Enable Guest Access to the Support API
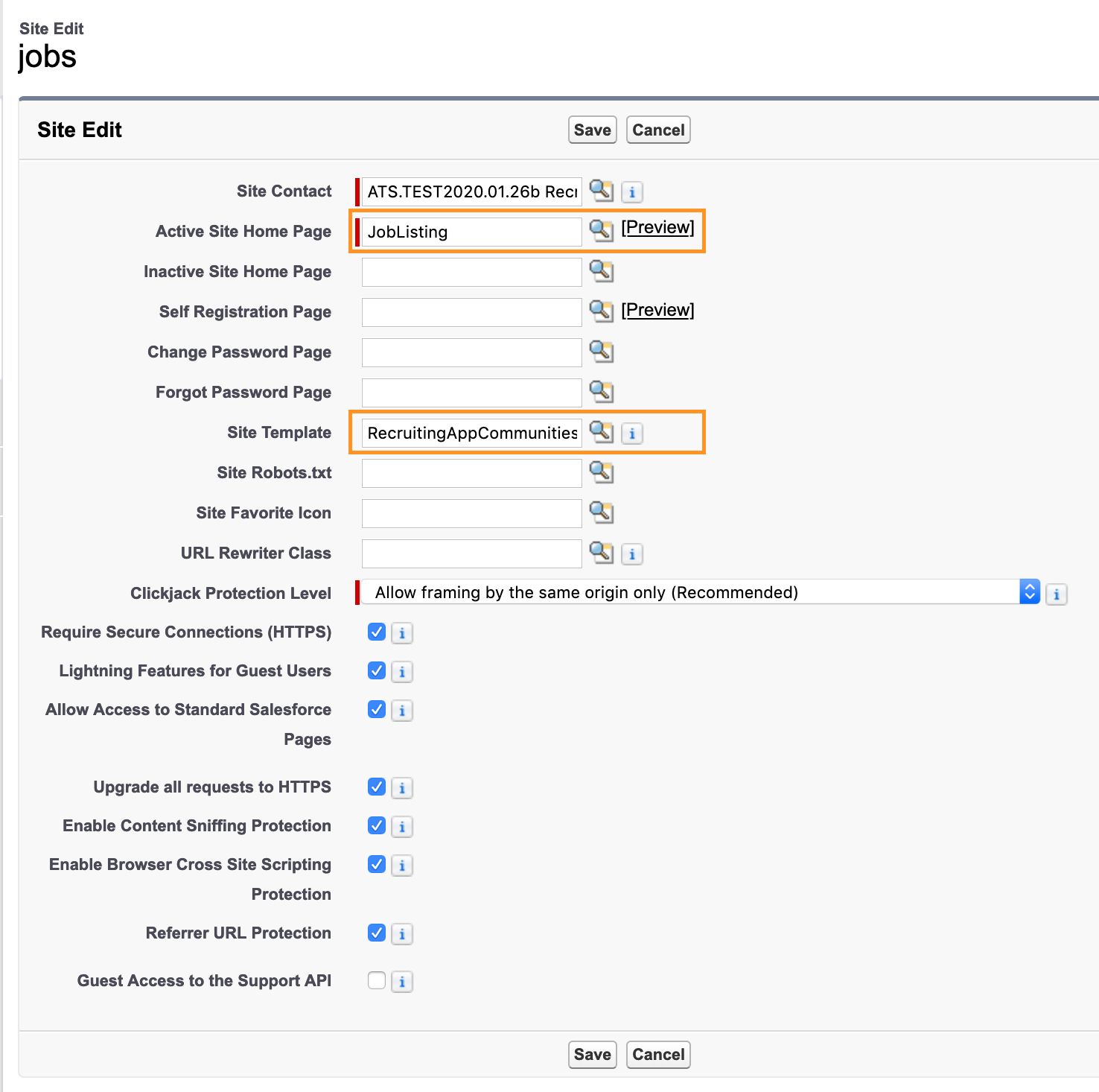 pyautogui.click(x=377, y=980)
